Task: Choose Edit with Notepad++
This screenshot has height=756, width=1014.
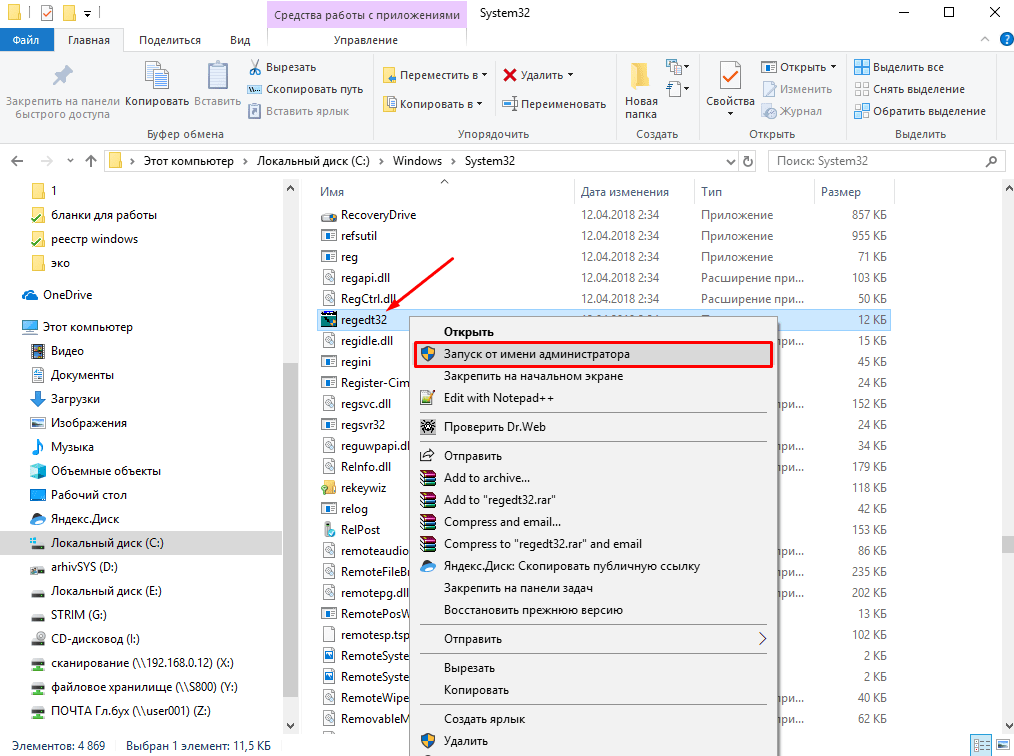Action: click(499, 398)
